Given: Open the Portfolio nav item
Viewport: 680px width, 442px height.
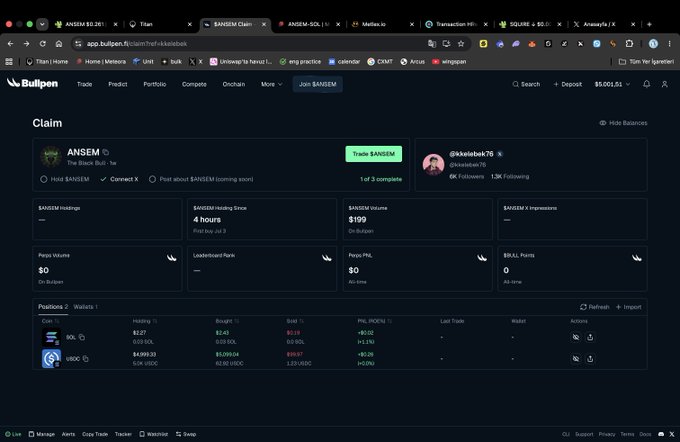Looking at the screenshot, I should click(155, 84).
